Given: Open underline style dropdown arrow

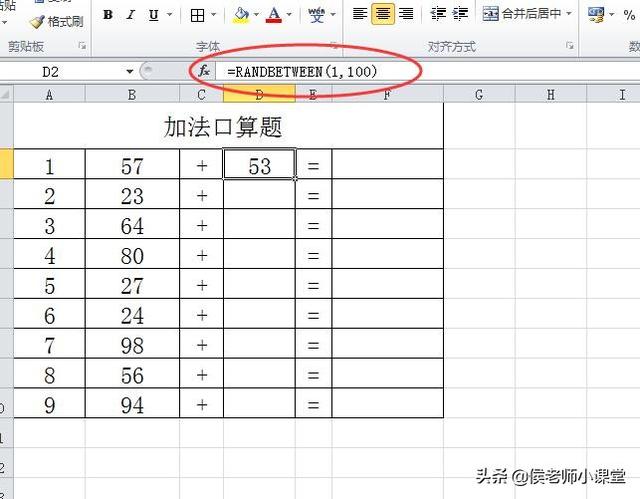Looking at the screenshot, I should [169, 15].
